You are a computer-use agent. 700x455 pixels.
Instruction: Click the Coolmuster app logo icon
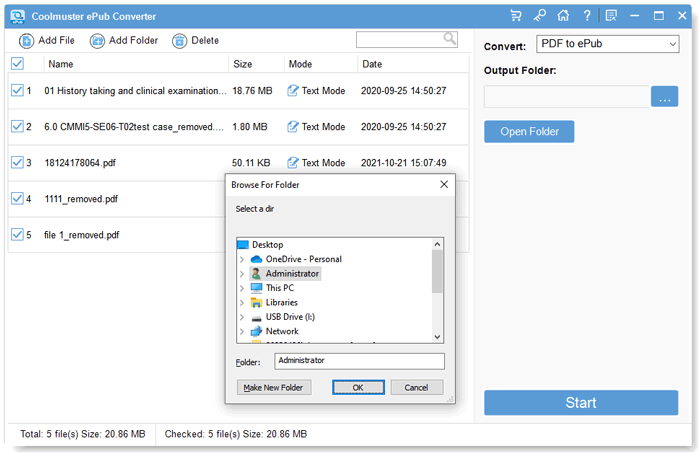coord(17,17)
